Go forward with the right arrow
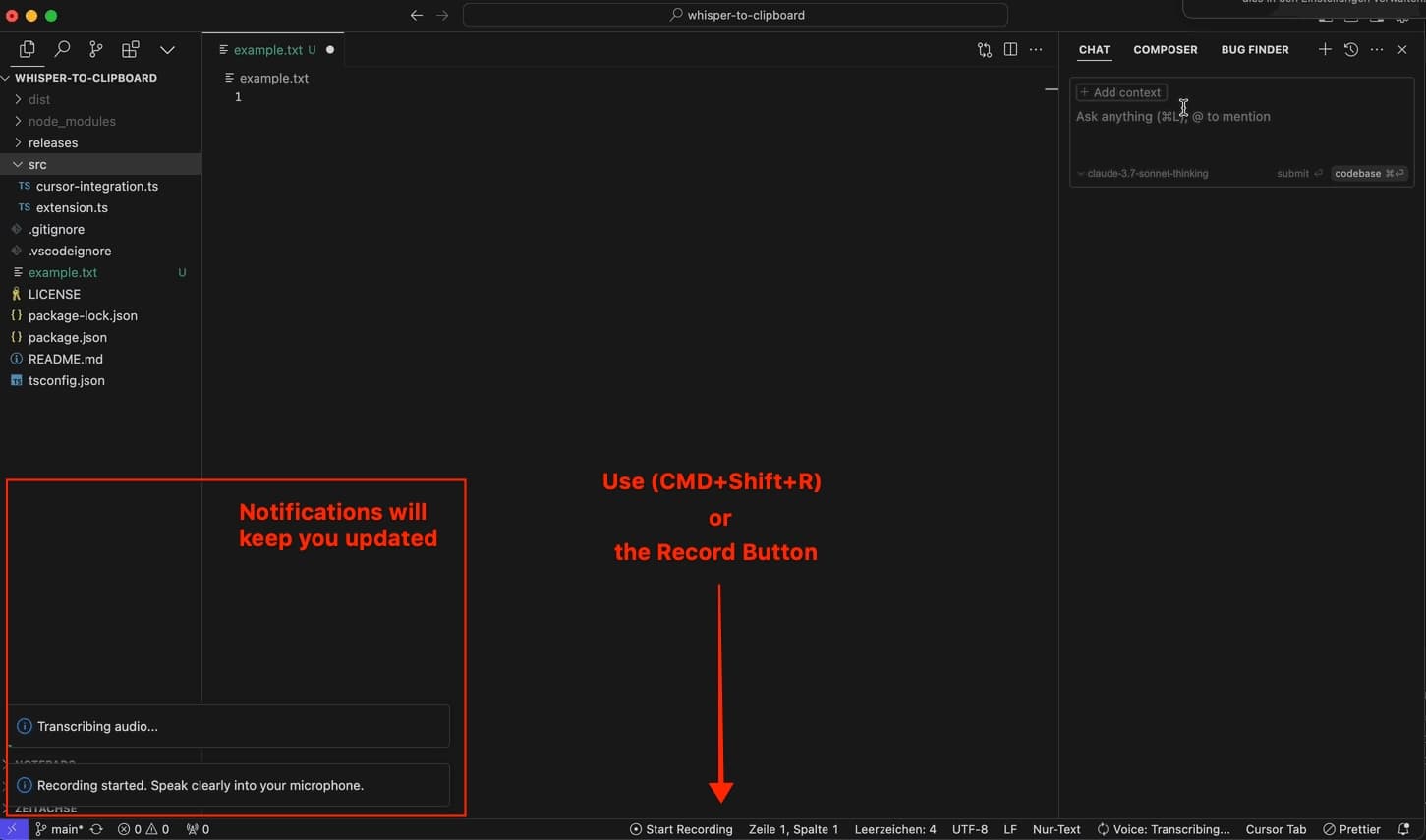The width and height of the screenshot is (1426, 840). (442, 15)
